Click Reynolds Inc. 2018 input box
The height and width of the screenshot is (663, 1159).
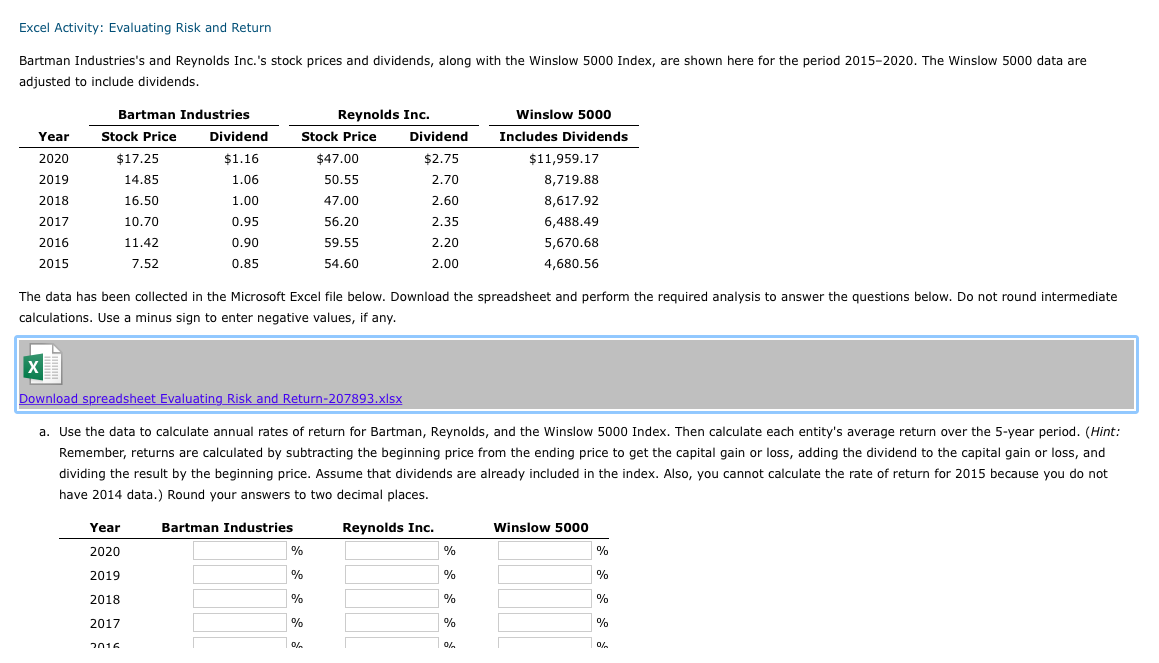(x=390, y=597)
